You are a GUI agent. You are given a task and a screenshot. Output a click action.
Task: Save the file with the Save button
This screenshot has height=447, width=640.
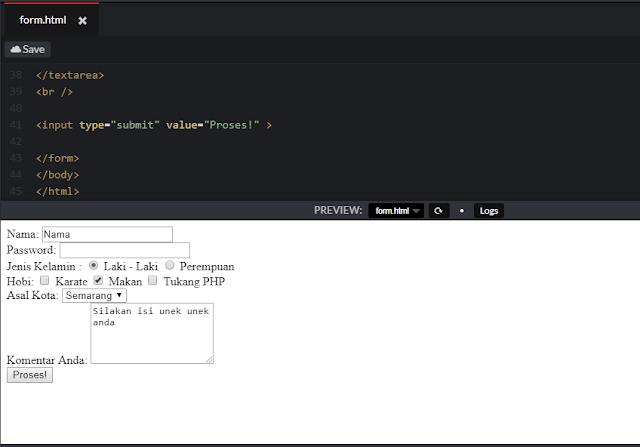coord(28,49)
